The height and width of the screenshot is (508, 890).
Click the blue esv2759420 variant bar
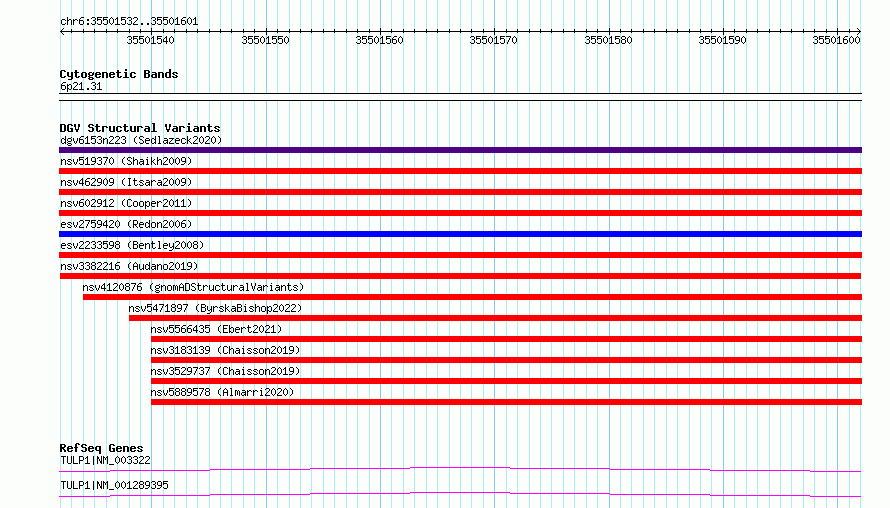(460, 234)
